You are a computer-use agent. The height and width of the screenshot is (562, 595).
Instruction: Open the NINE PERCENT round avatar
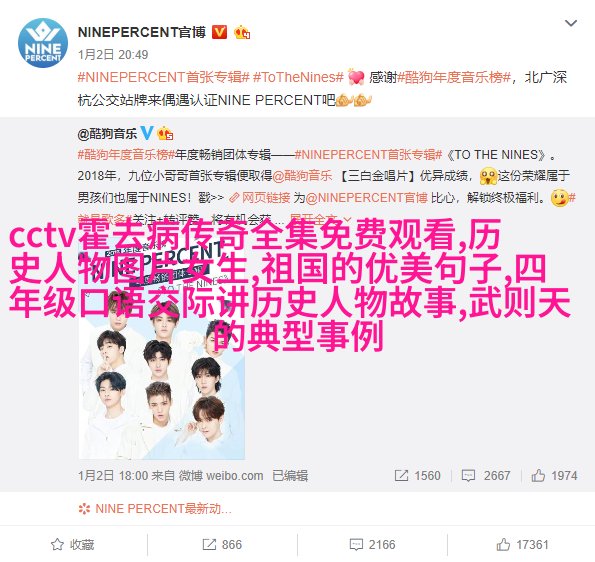pyautogui.click(x=43, y=43)
